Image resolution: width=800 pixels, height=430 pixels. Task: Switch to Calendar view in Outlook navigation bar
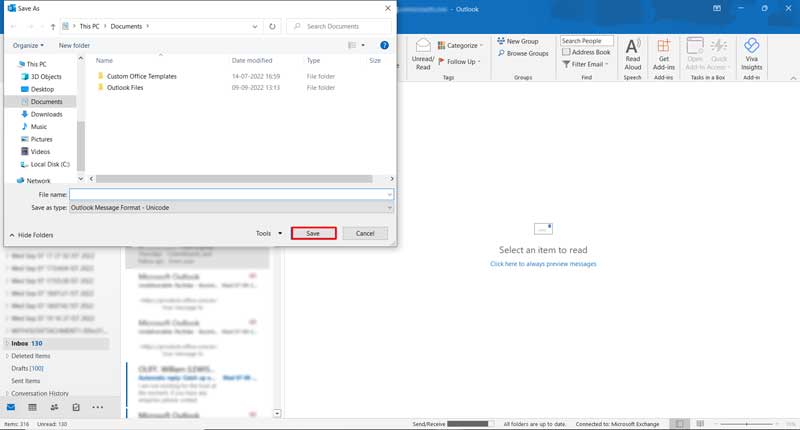click(32, 407)
